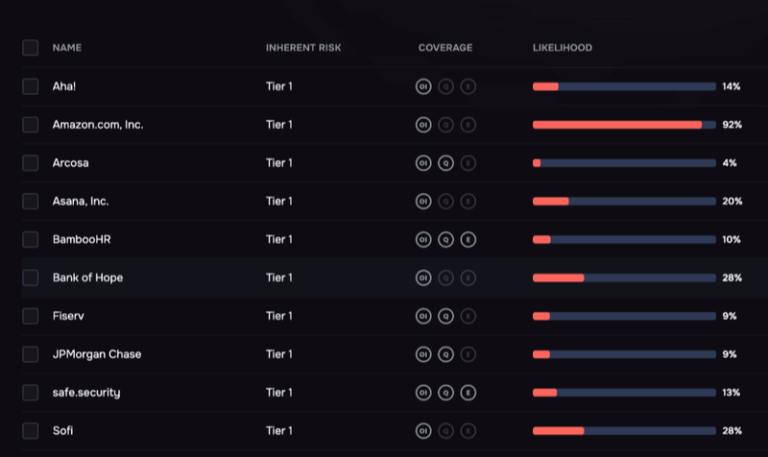Click the OI coverage icon for Amazon.com, Inc.
Screen dimensions: 768x457
[x=423, y=125]
